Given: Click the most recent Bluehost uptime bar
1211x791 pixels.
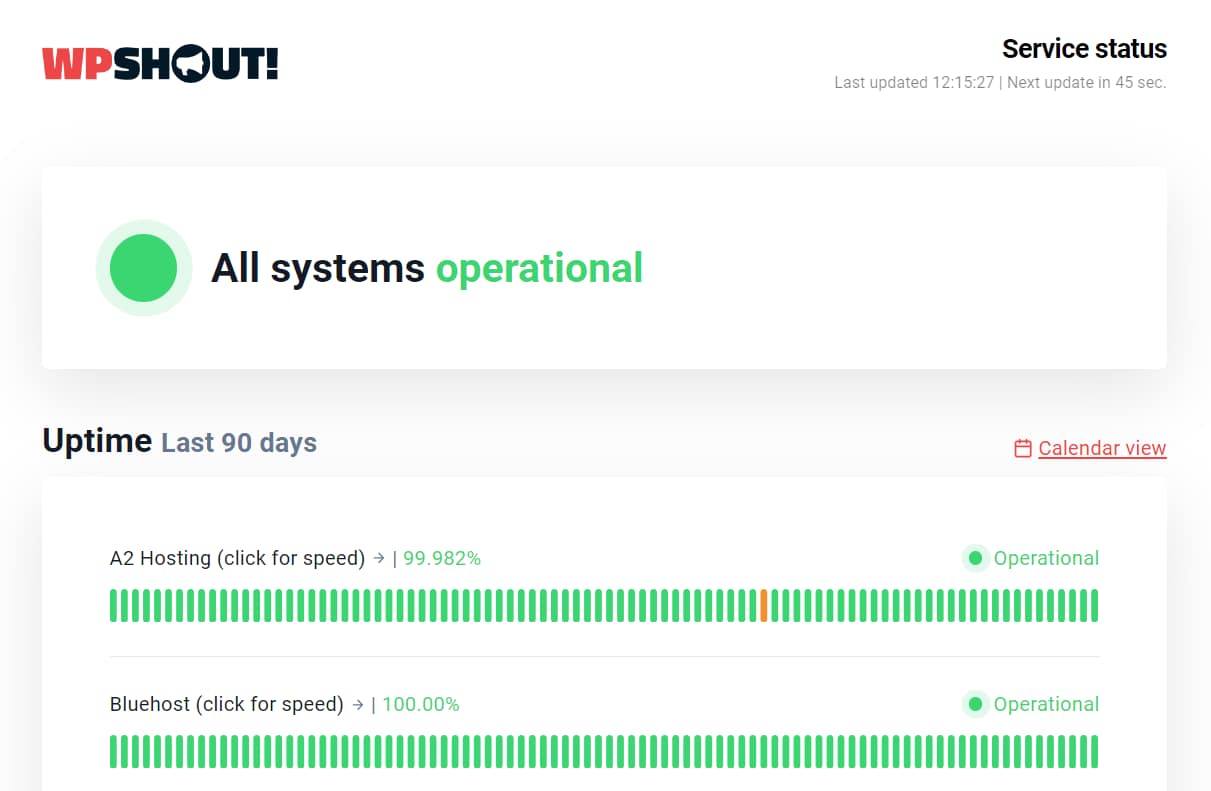Looking at the screenshot, I should [x=1094, y=751].
